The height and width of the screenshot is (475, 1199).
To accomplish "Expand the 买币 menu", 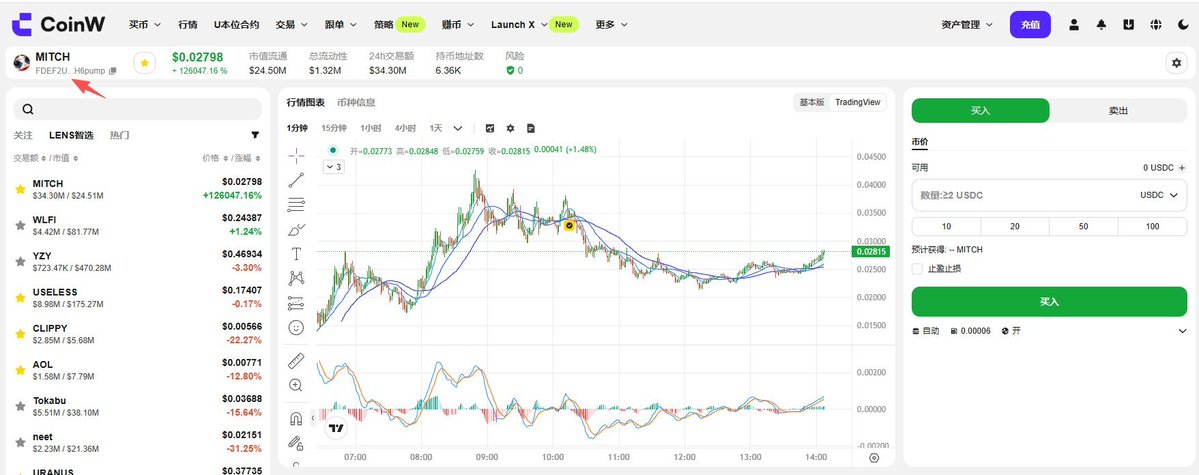I will coord(145,24).
